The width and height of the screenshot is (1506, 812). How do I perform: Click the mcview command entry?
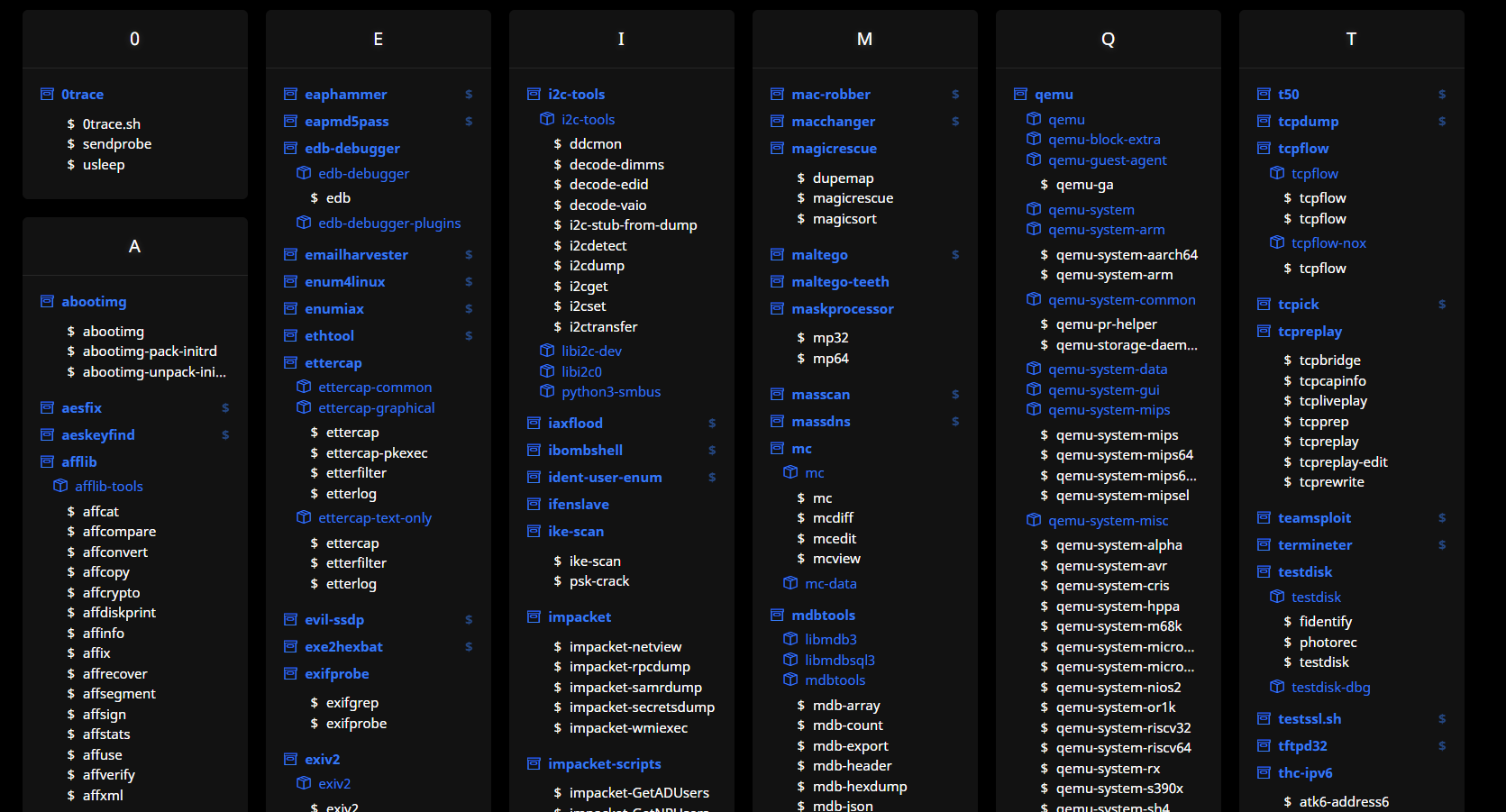pos(836,558)
